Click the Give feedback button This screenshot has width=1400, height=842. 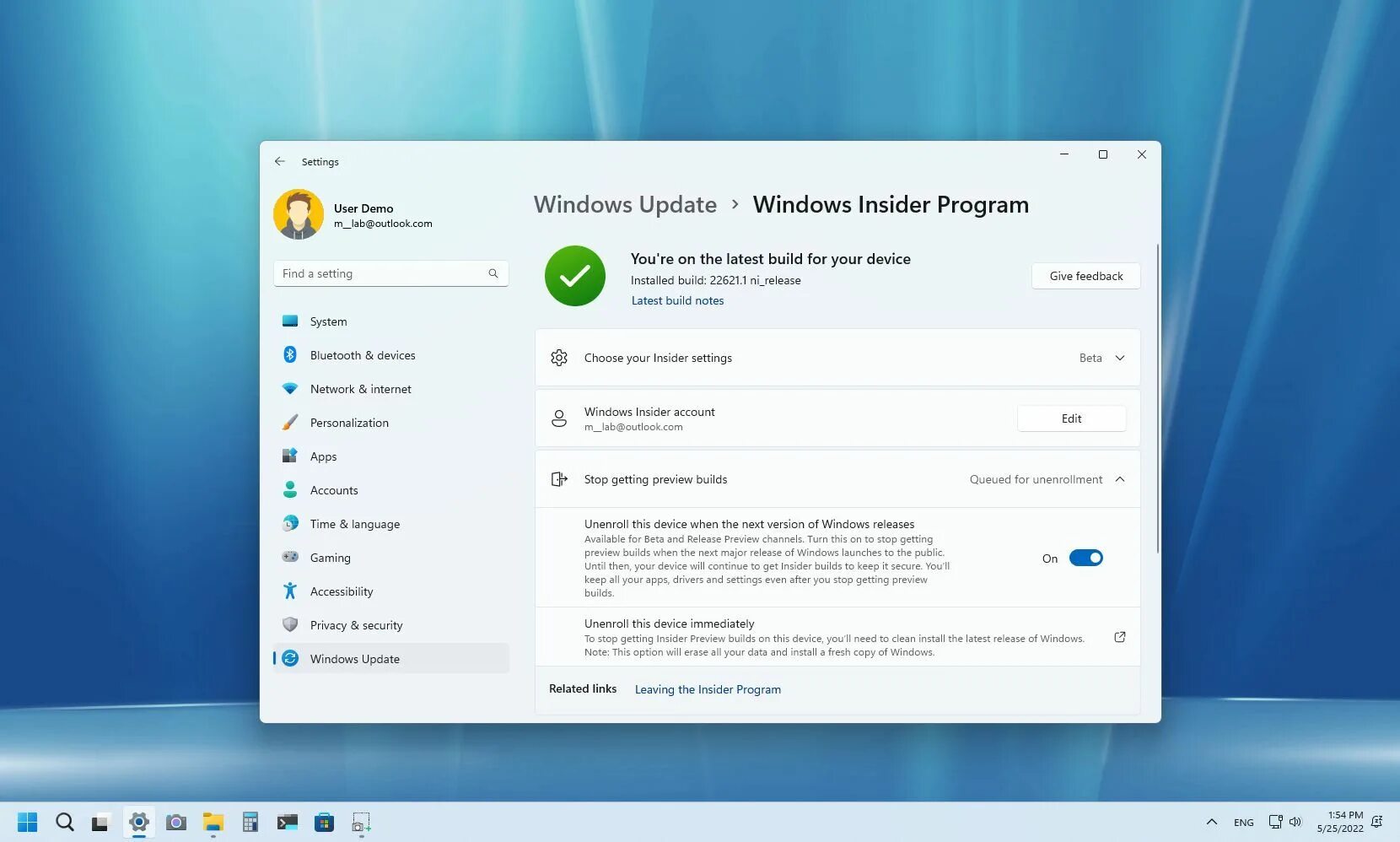[x=1086, y=276]
